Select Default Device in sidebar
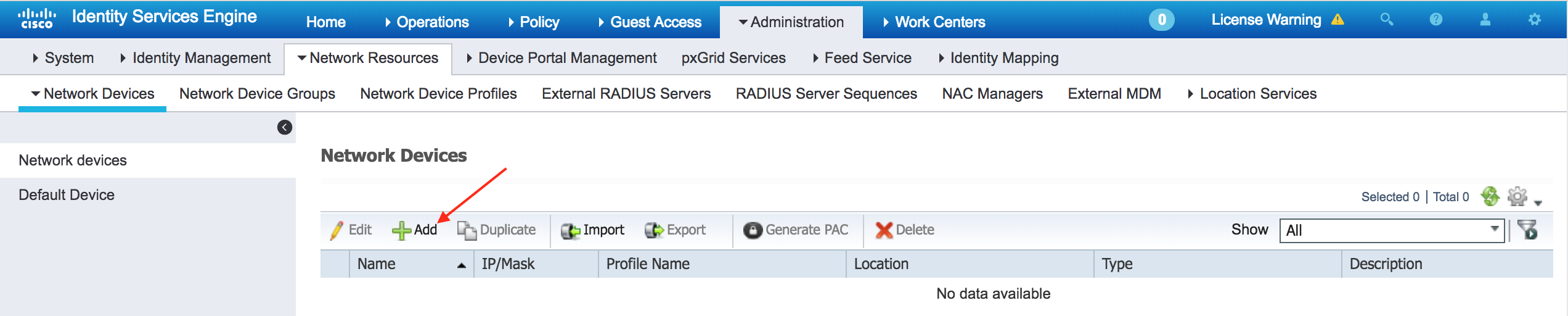This screenshot has width=1568, height=316. 67,195
